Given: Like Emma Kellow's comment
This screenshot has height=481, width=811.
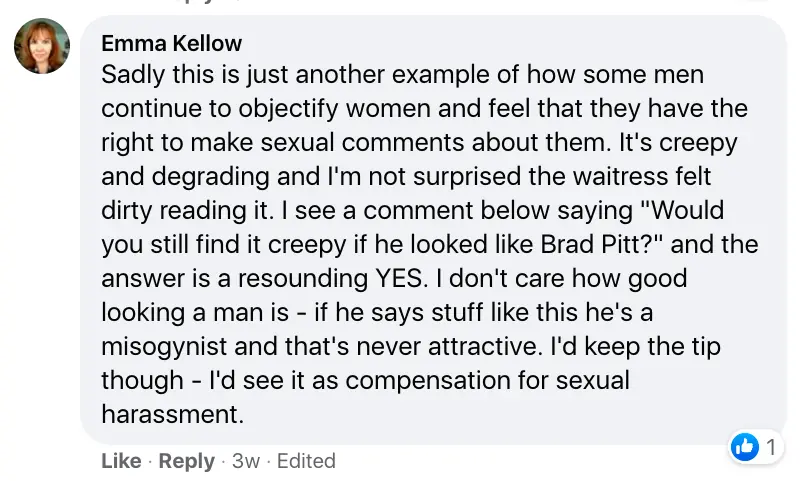Looking at the screenshot, I should [121, 460].
